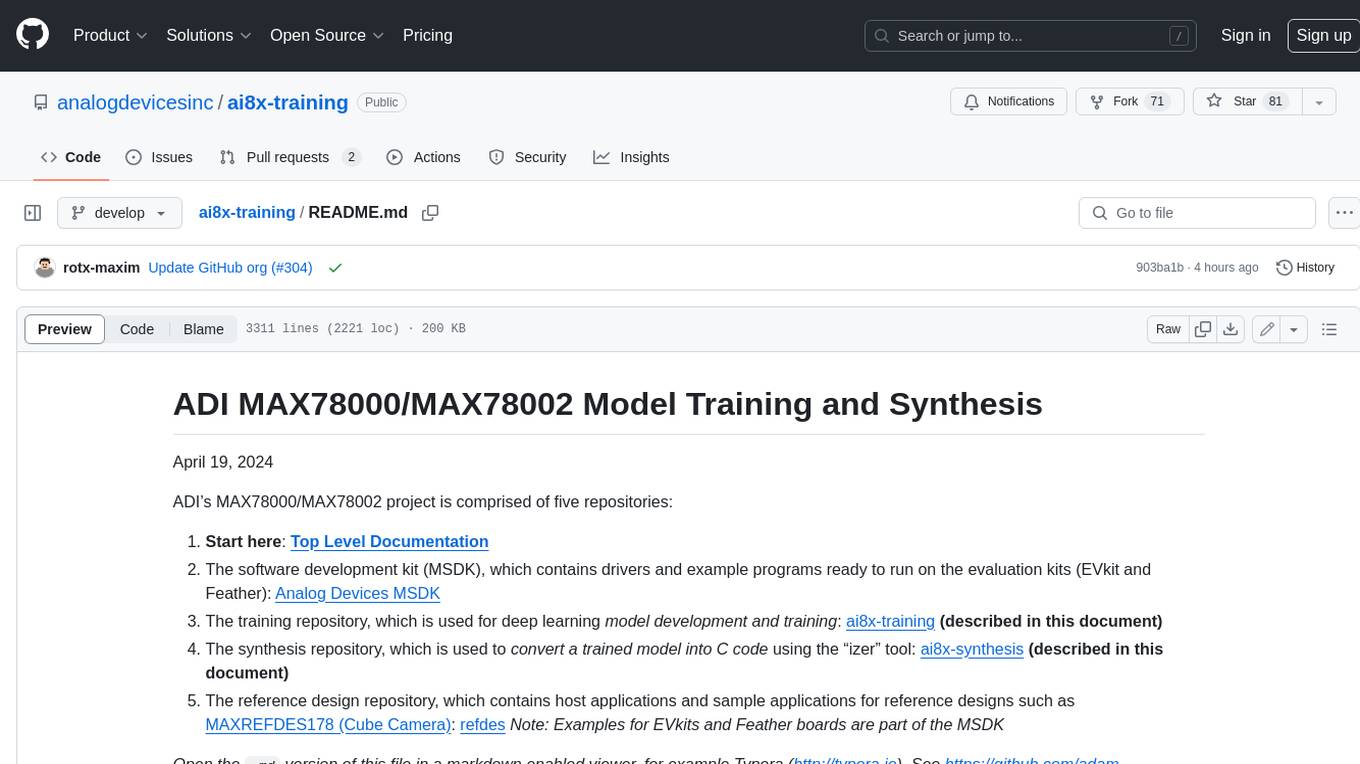Open the refdes repository link
Image resolution: width=1360 pixels, height=764 pixels.
click(482, 725)
